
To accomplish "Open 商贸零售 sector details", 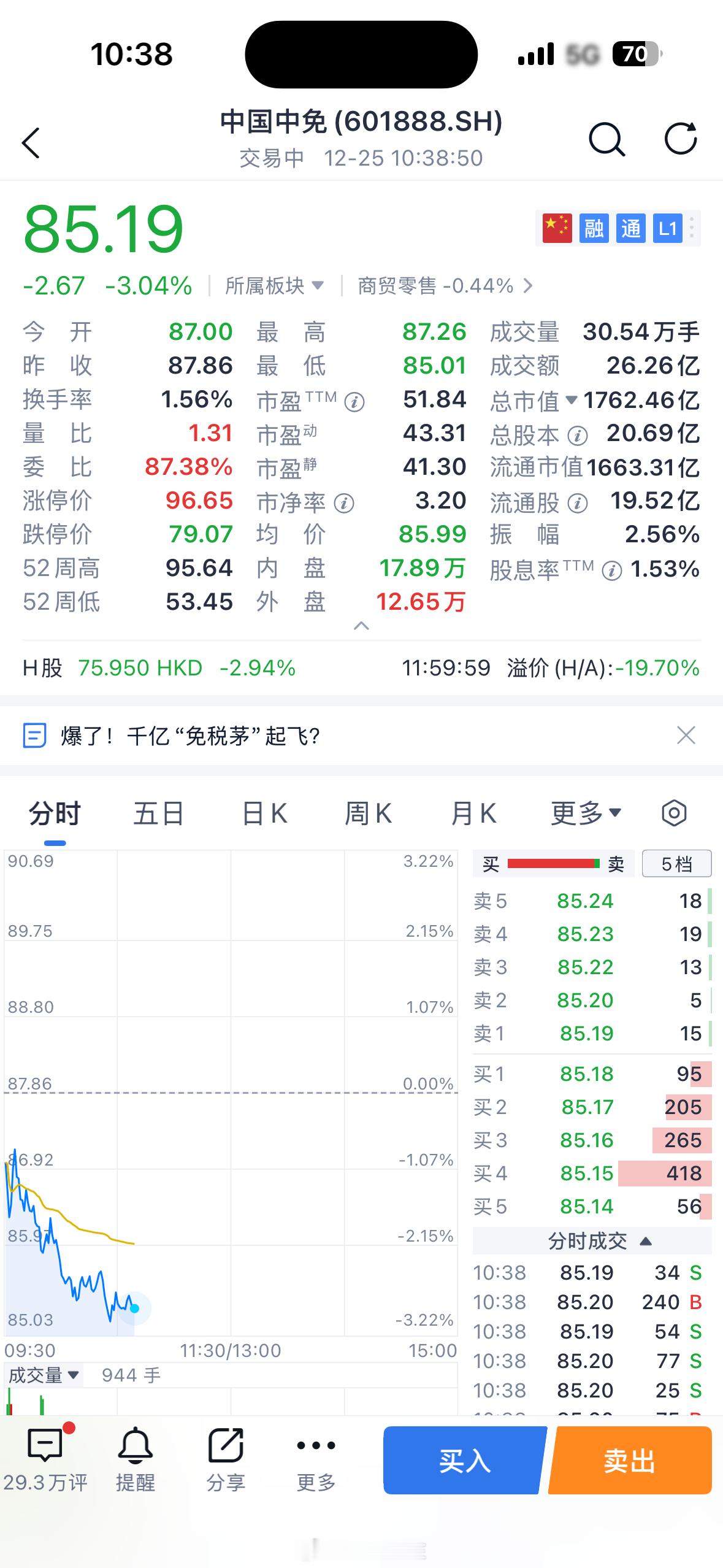I will 445,286.
